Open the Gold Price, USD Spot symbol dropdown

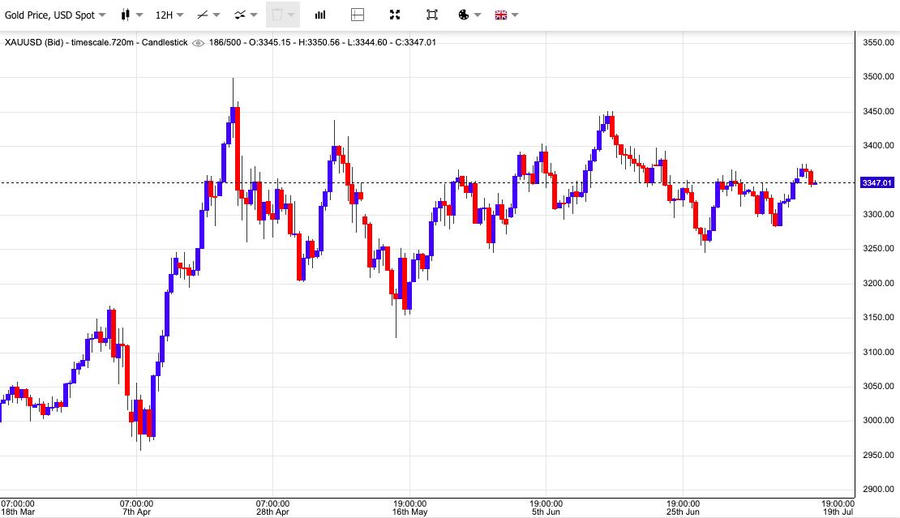[x=55, y=15]
